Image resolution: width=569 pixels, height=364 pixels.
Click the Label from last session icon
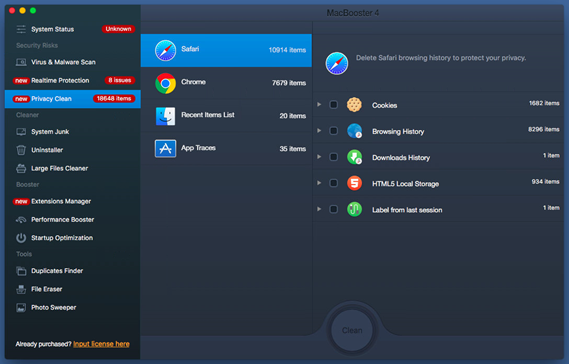pos(354,209)
